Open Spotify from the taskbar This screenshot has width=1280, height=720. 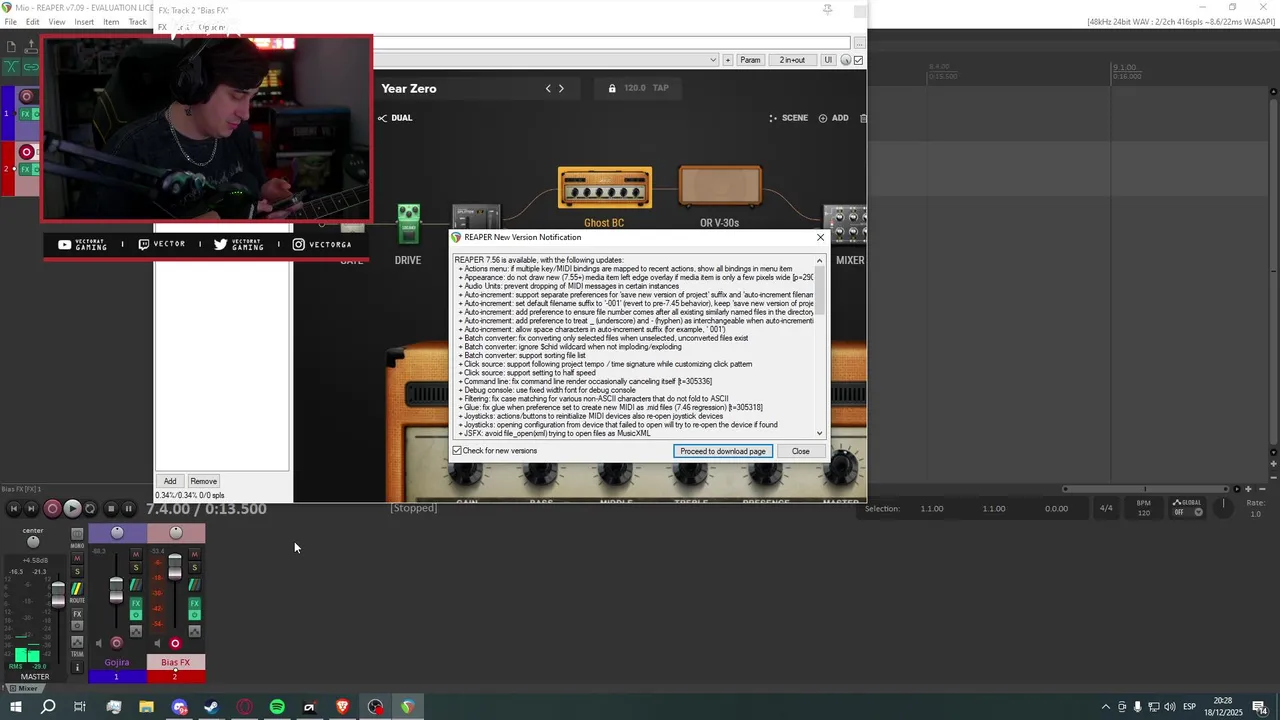point(277,707)
